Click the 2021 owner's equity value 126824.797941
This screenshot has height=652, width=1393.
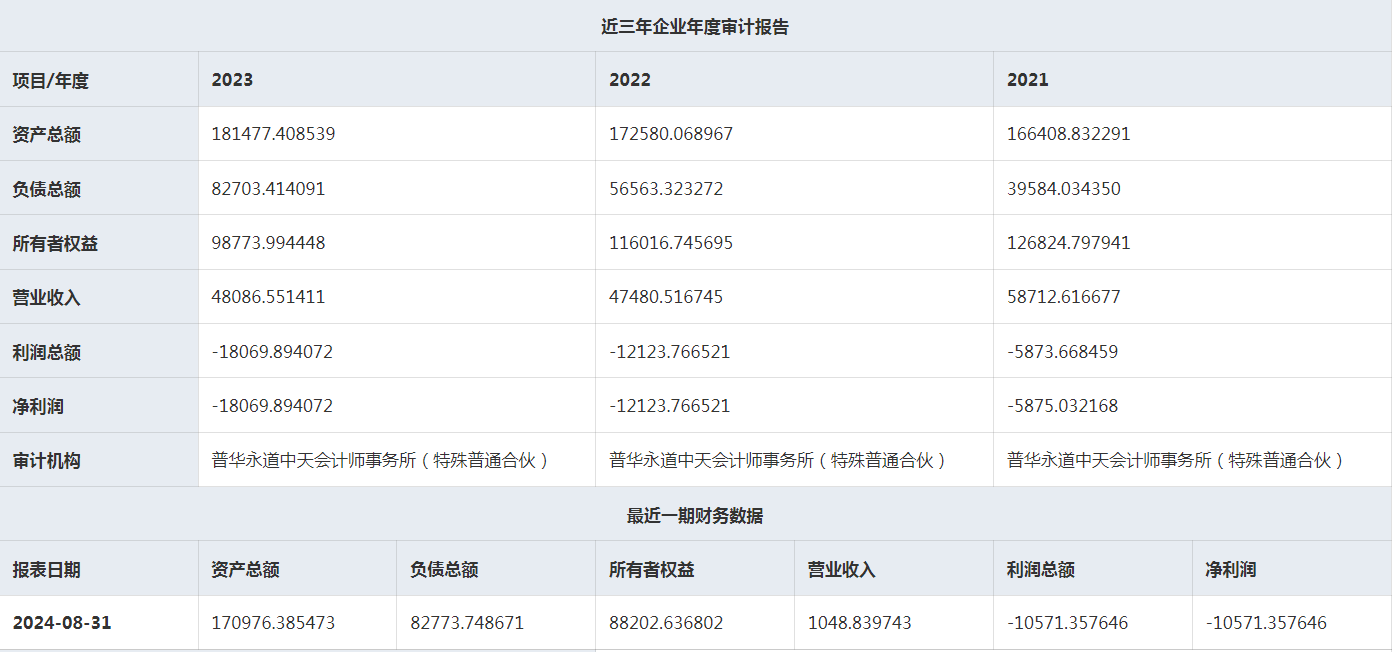tap(1069, 243)
